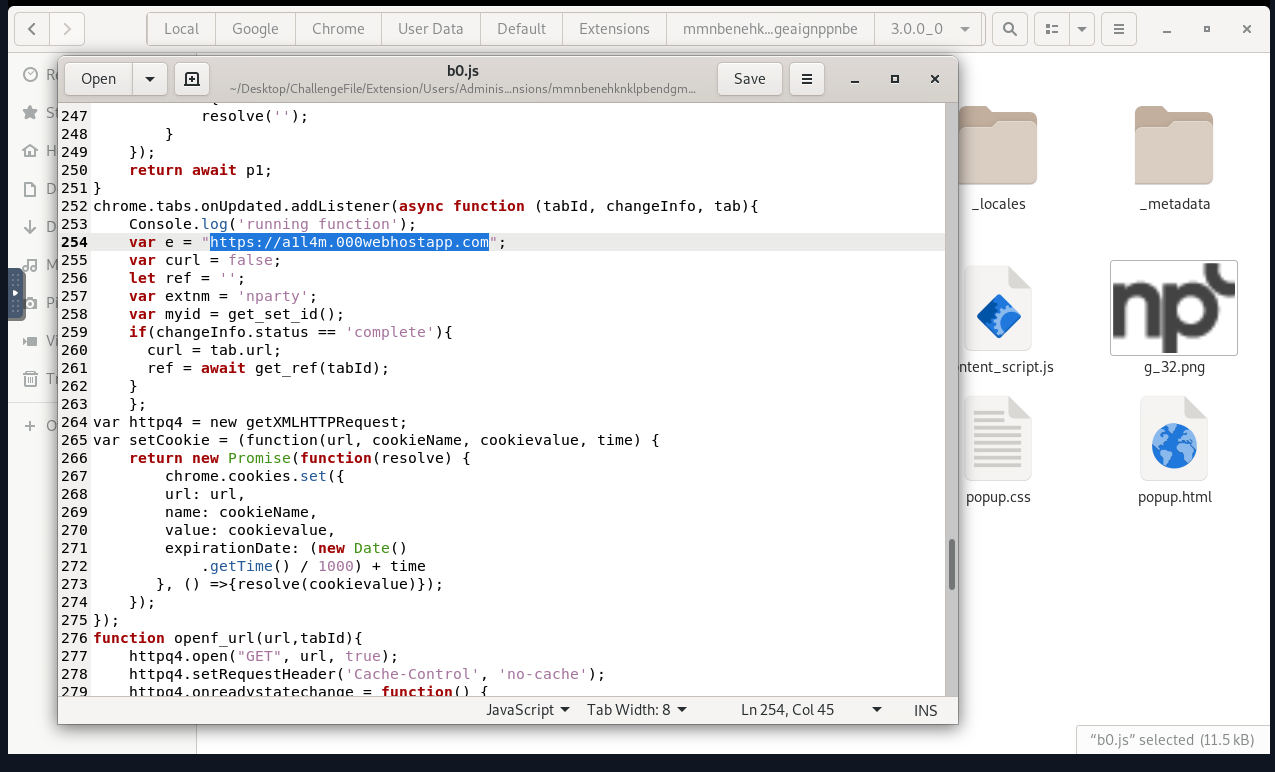
Task: Click the Open button in gedit
Action: pos(98,79)
